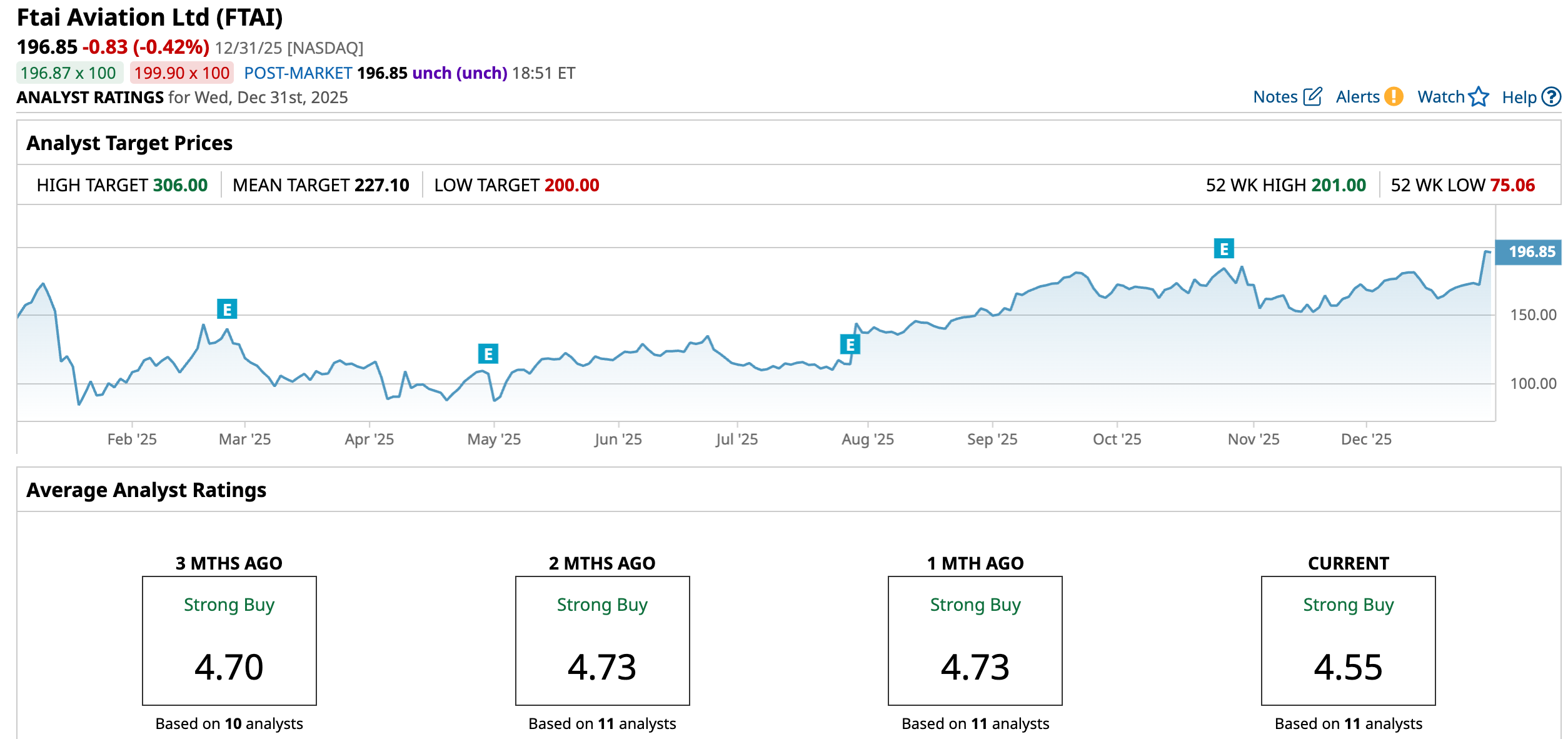Click the Notes pencil edit icon
The image size is (1568, 739).
click(1312, 97)
